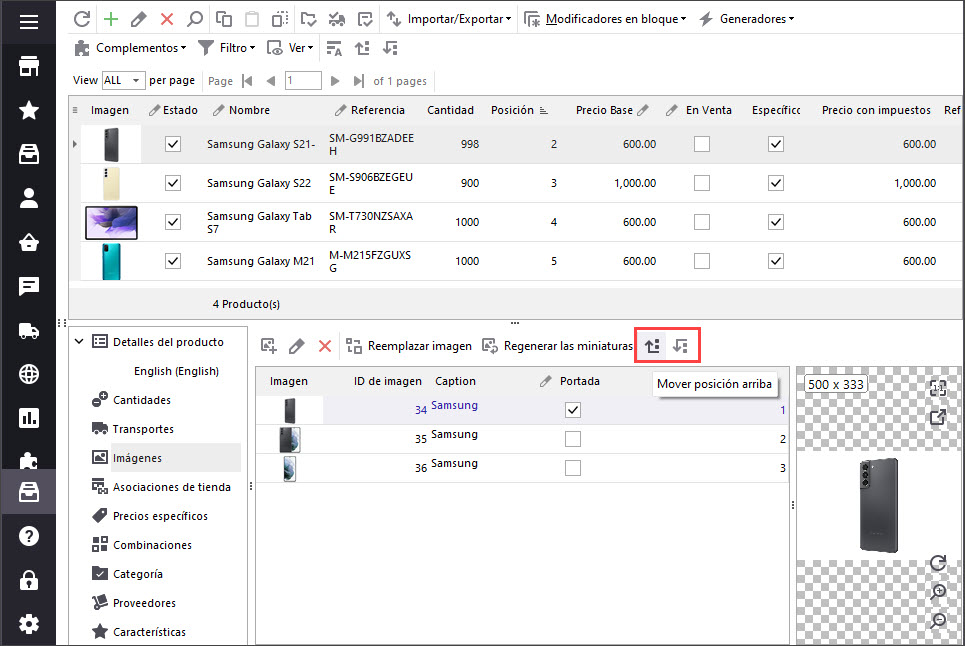The height and width of the screenshot is (646, 965).
Task: Expand the Samsung Galaxy S21 row arrow
Action: (74, 144)
